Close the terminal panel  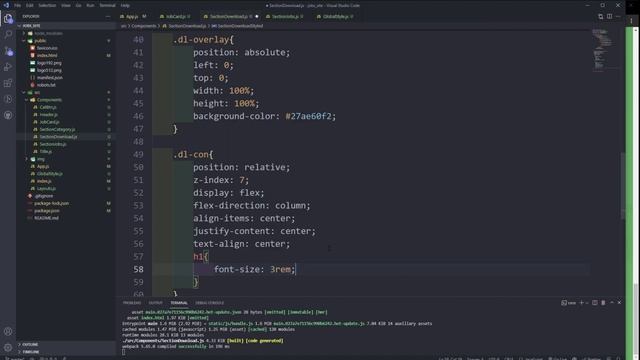620,303
